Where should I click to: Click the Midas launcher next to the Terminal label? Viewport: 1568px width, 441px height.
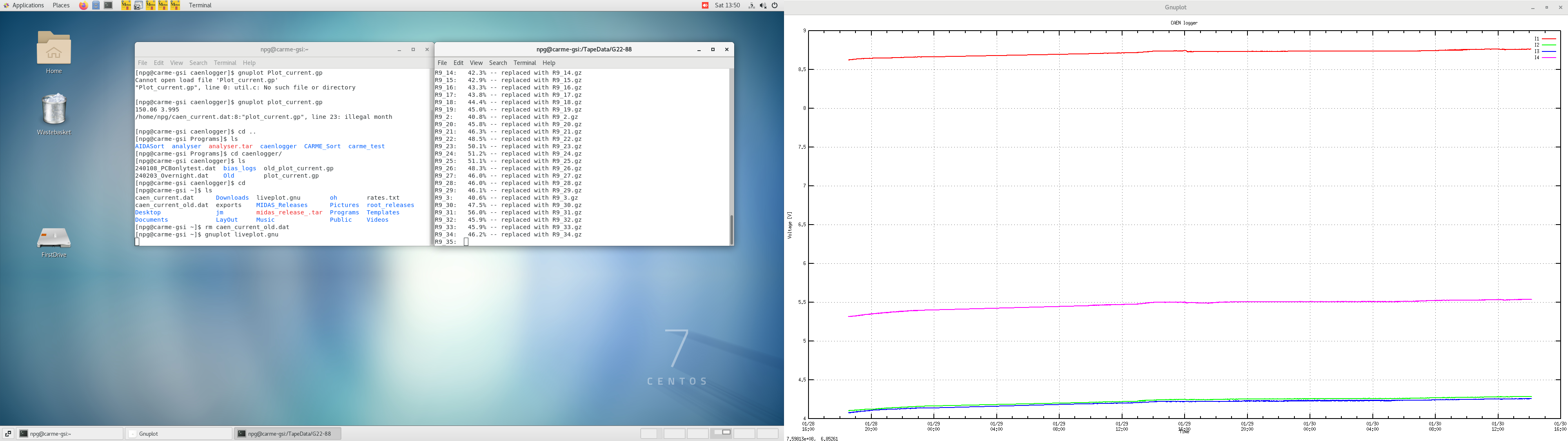175,5
